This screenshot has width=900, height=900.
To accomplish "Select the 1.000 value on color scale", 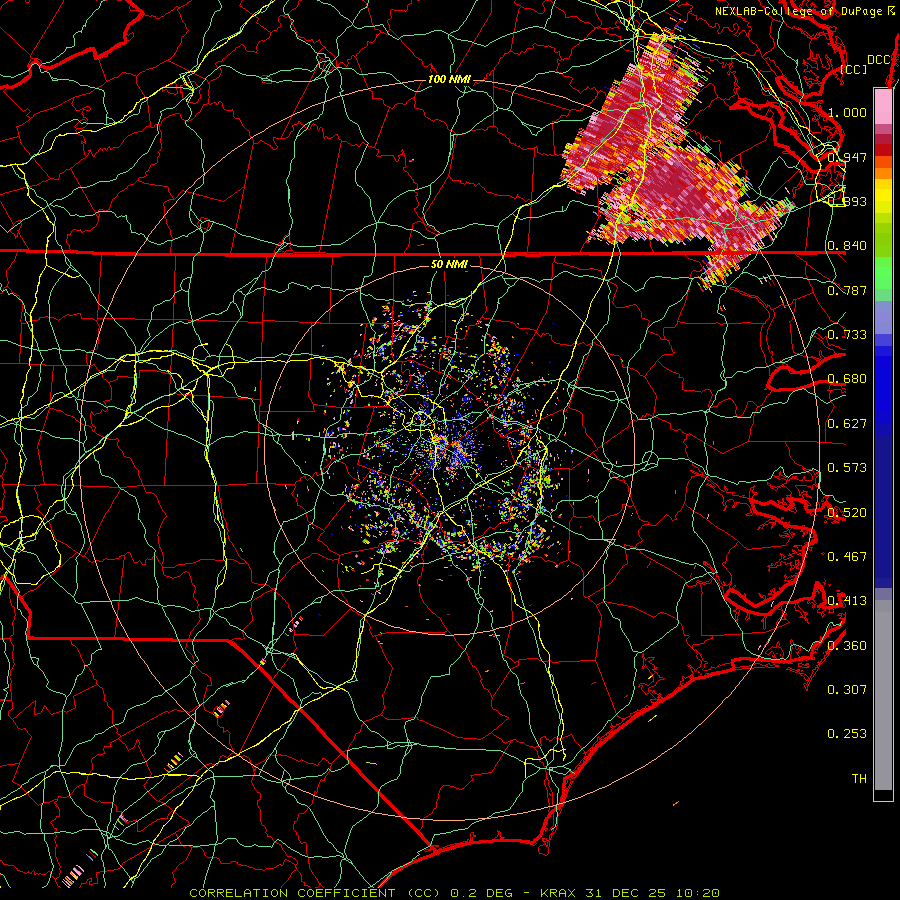I will coord(847,112).
